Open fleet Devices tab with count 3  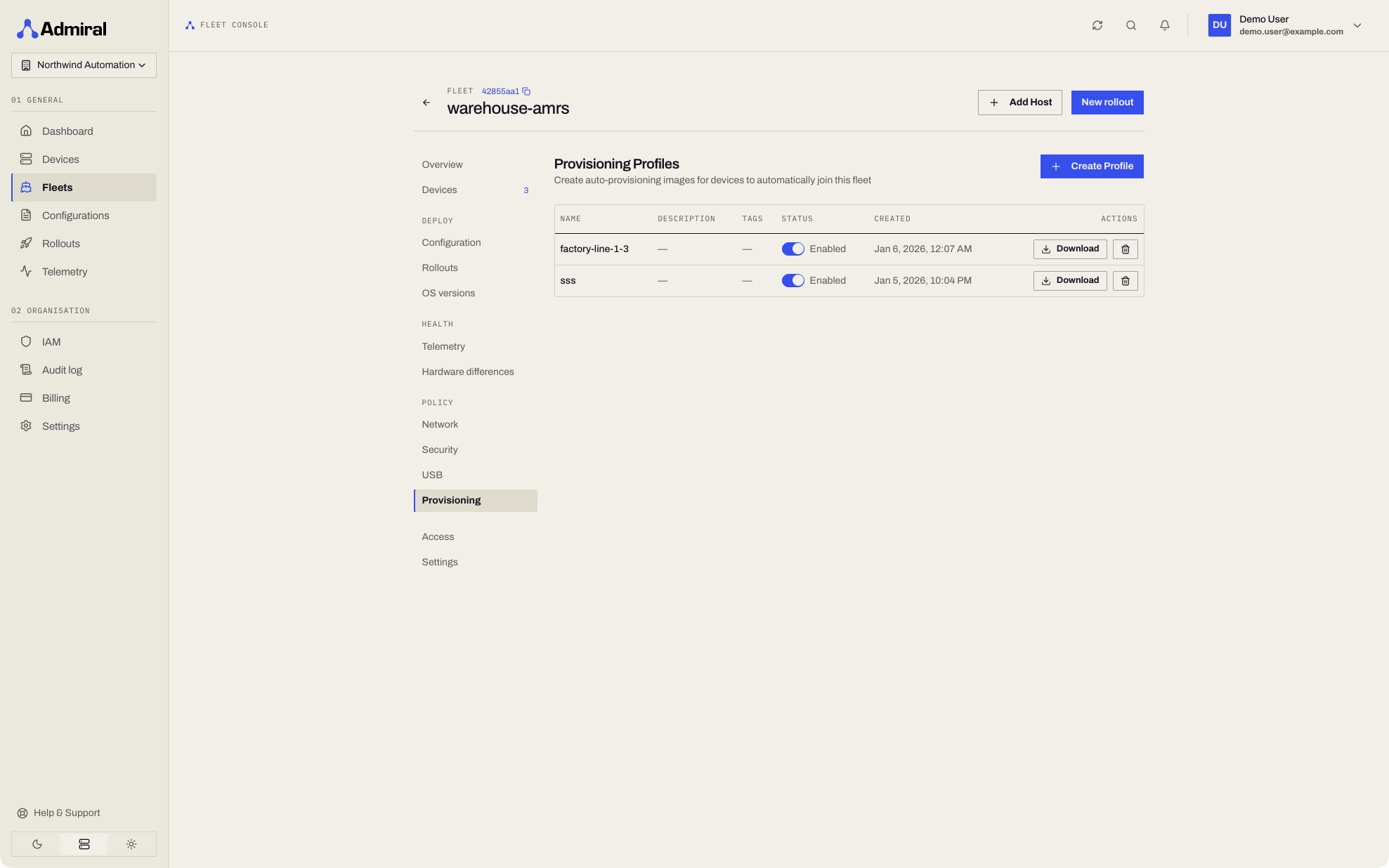(476, 190)
